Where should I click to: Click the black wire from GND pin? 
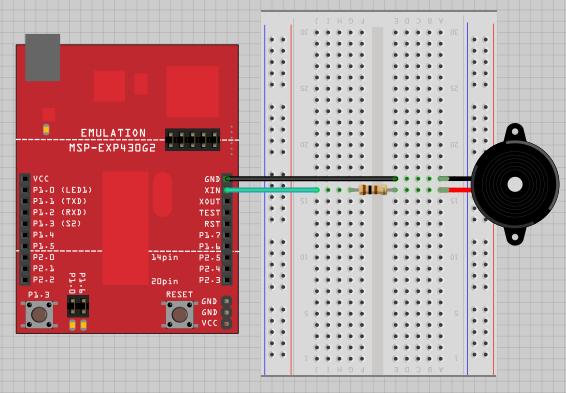(311, 178)
